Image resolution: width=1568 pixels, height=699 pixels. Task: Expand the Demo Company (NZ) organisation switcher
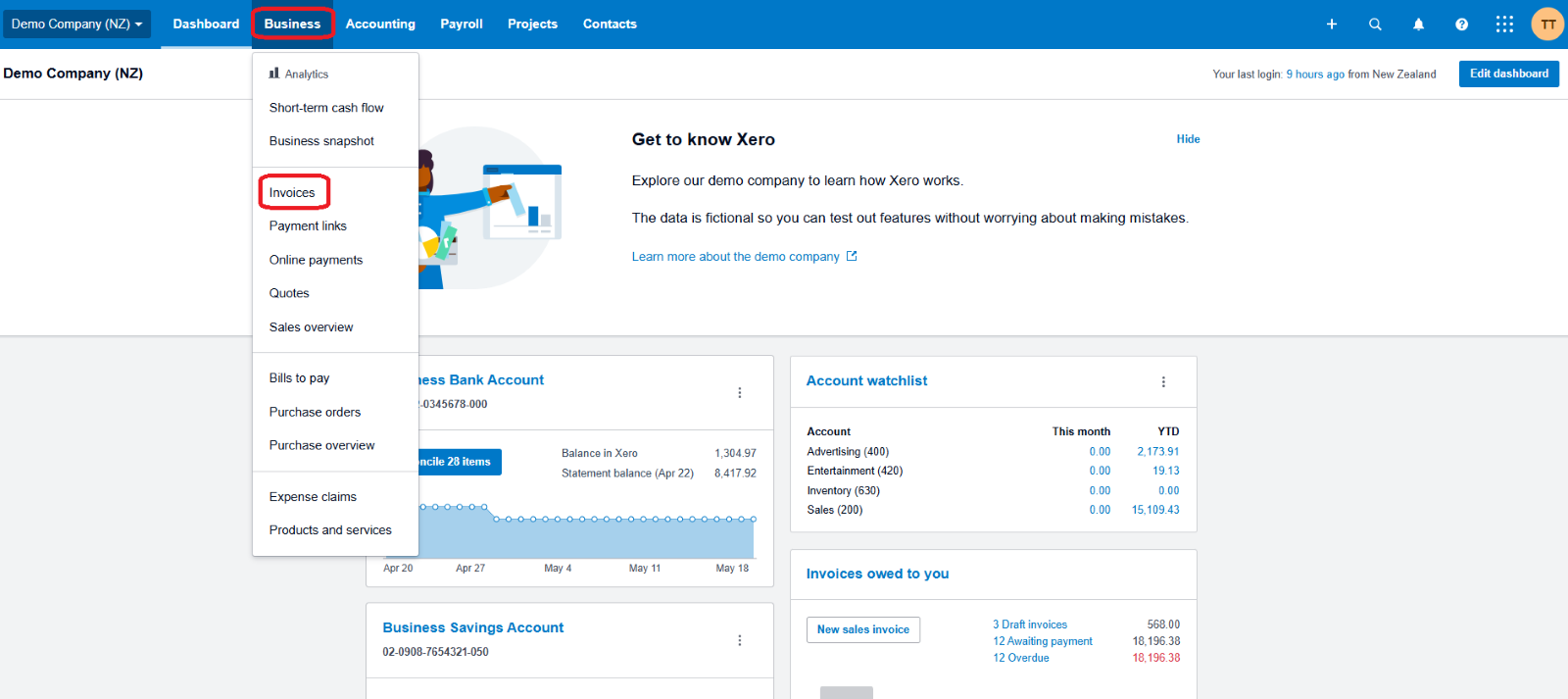(76, 25)
